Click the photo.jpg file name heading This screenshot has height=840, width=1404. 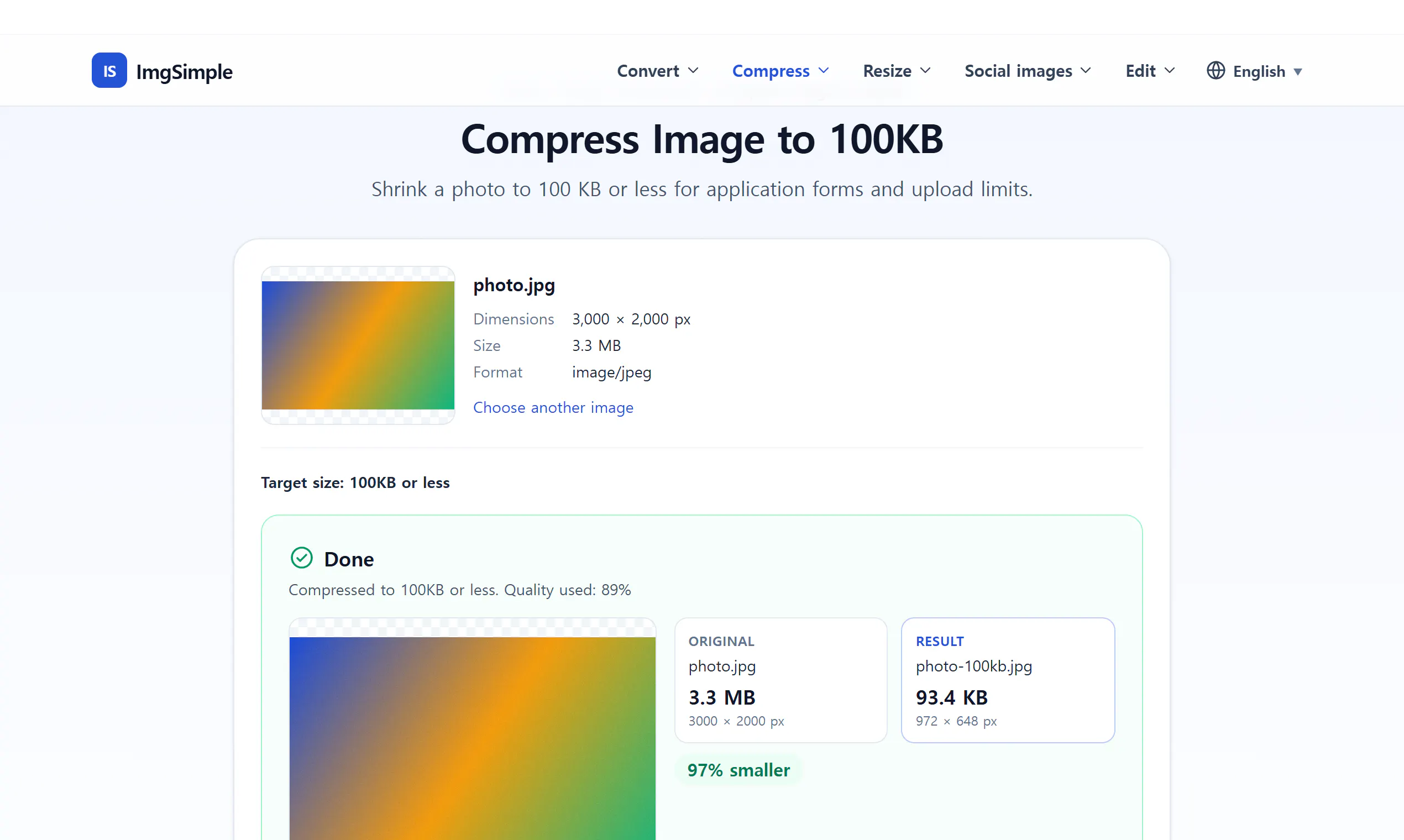pos(514,285)
